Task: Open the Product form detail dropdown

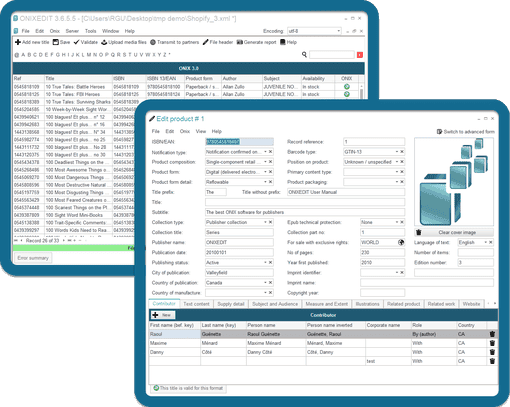Action: pos(265,182)
